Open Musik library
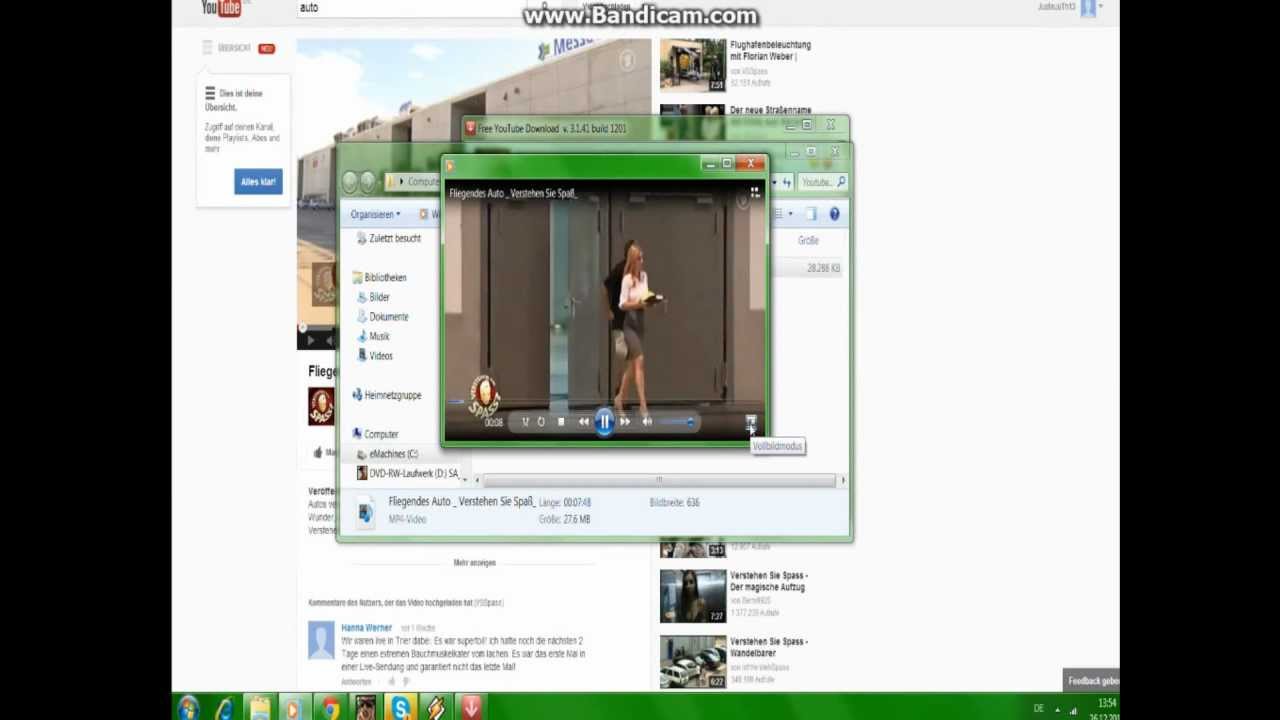1280x720 pixels. (x=373, y=336)
